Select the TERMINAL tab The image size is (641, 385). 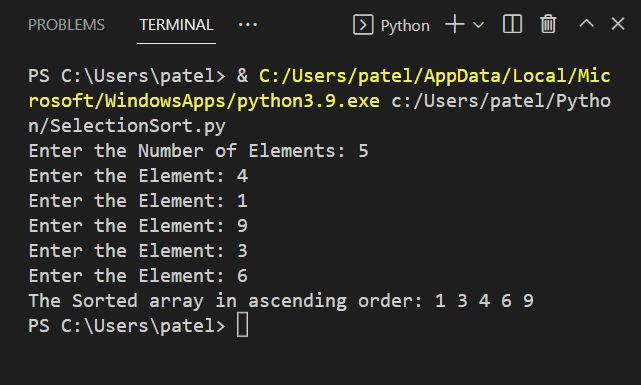point(176,25)
